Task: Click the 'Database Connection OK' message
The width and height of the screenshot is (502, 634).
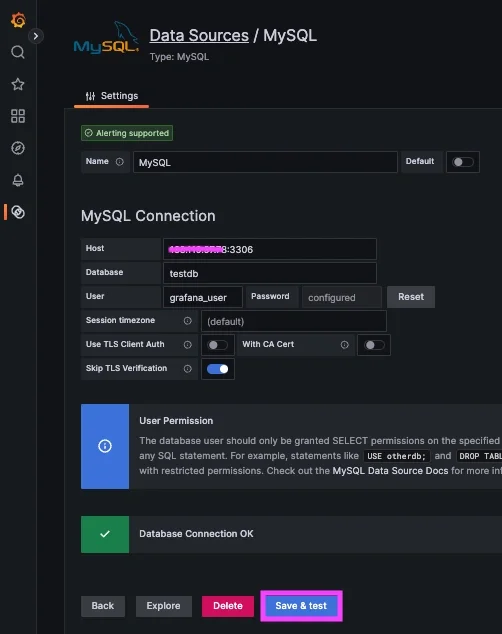Action: [196, 534]
